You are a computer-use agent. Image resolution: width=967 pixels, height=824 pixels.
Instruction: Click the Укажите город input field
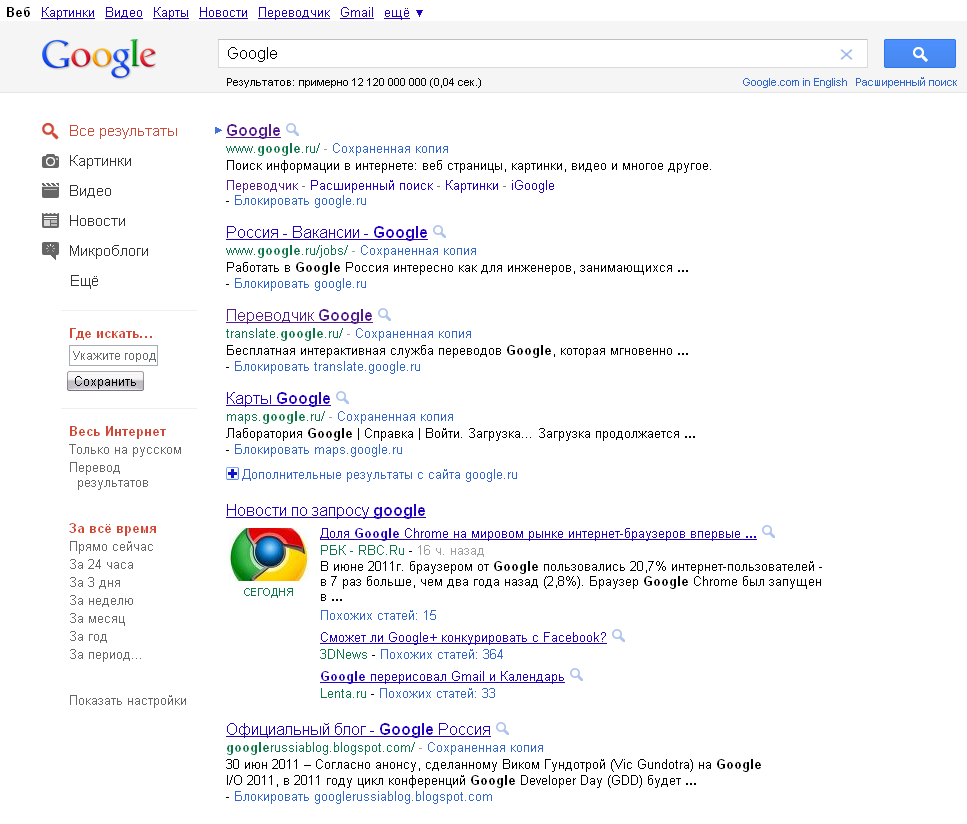pos(113,355)
